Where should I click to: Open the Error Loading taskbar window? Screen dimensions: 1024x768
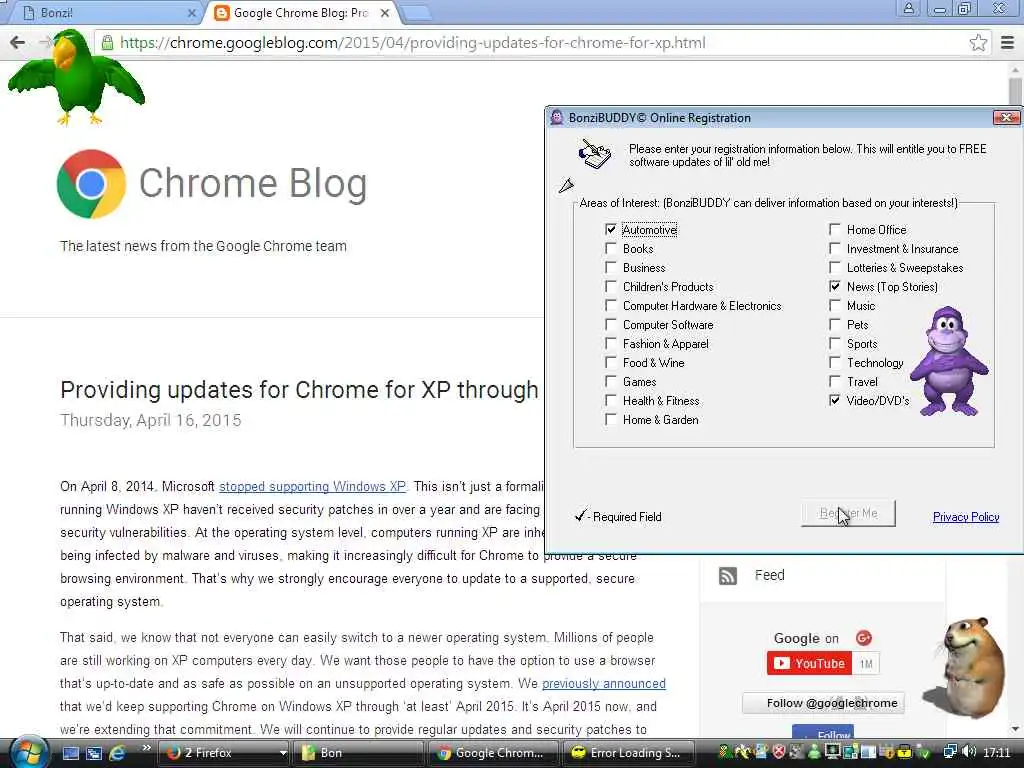tap(628, 753)
